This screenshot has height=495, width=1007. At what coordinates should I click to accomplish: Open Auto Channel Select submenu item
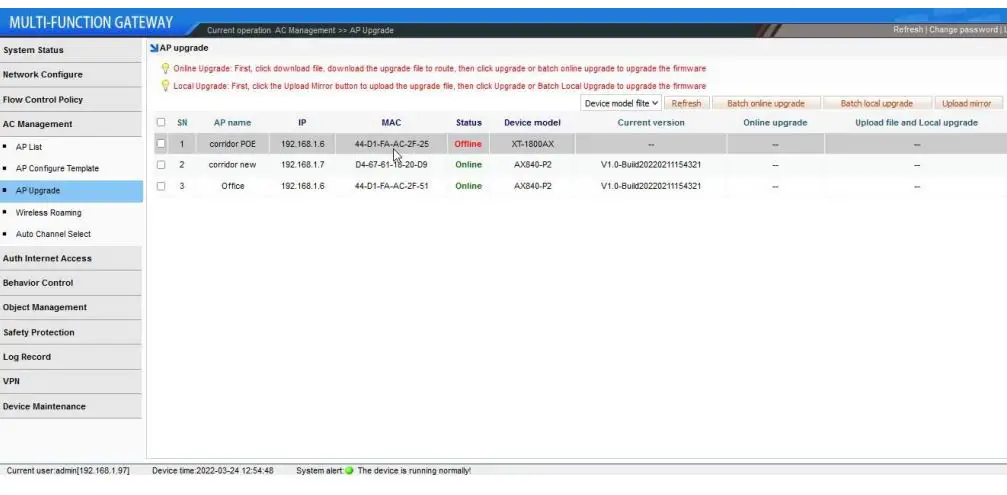pyautogui.click(x=53, y=234)
